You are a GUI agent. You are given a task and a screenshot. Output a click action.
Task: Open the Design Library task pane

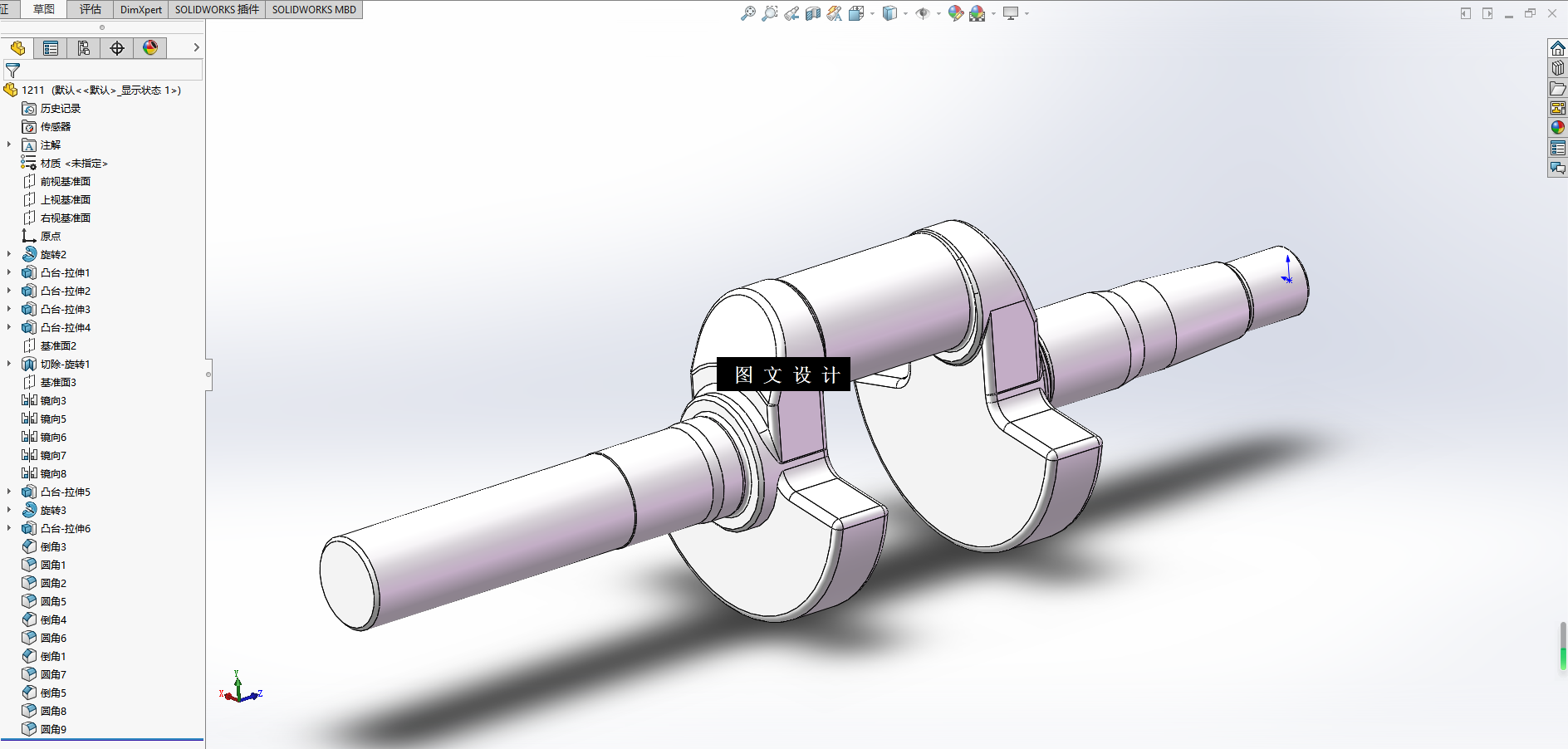pos(1557,68)
